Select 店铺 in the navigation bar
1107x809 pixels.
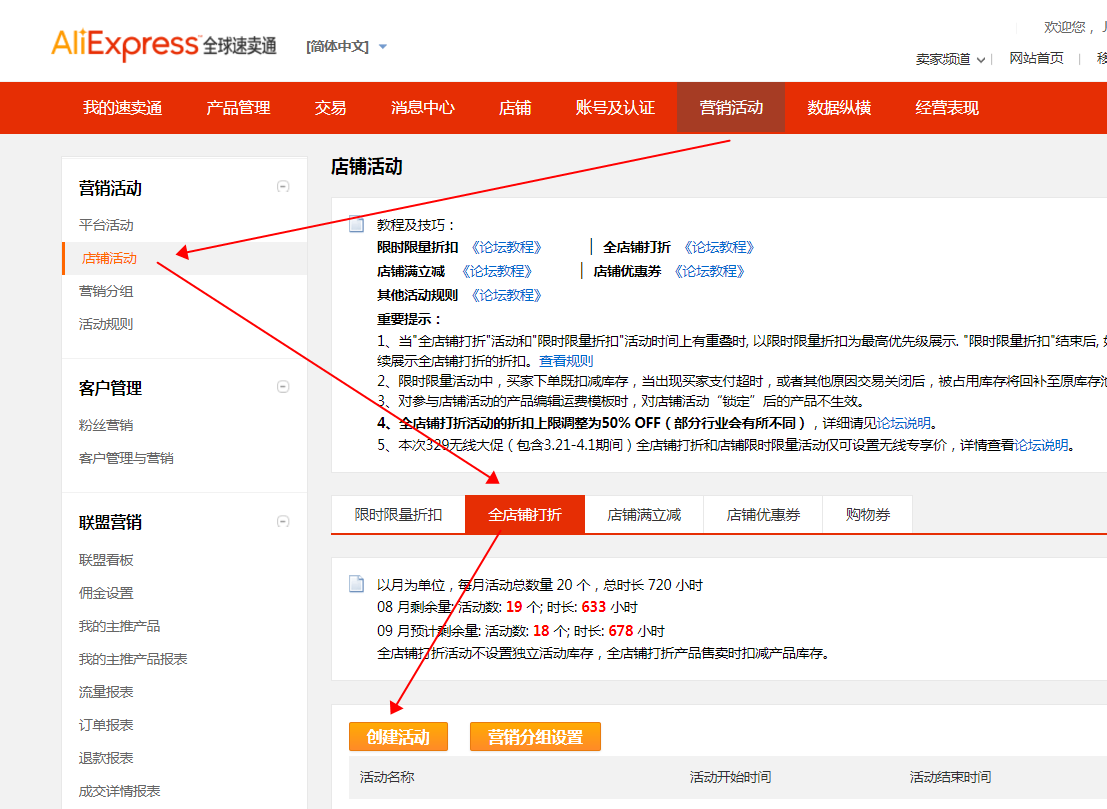(x=515, y=108)
